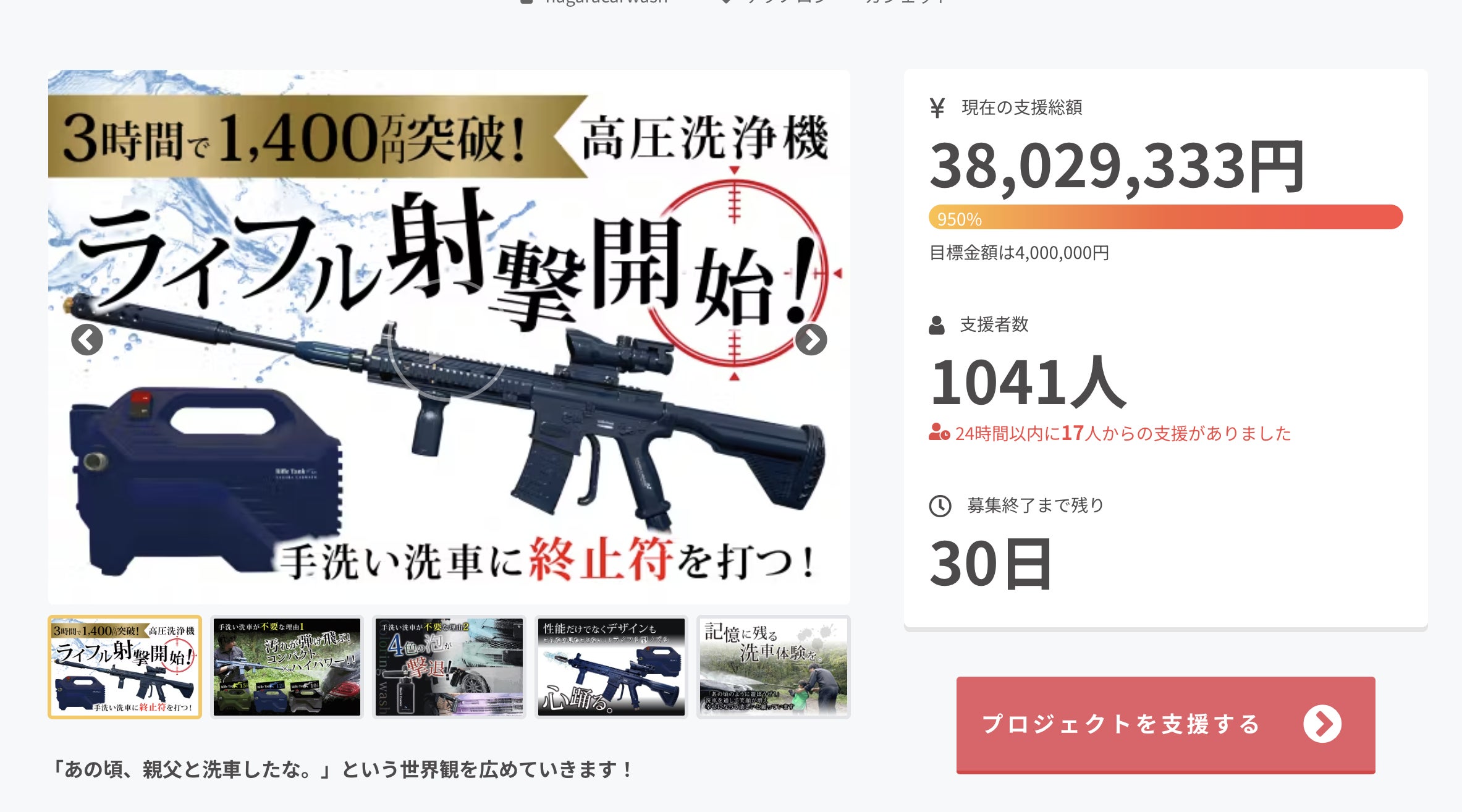1462x812 pixels.
Task: Click the clock icon beside 募集終了まで残り
Action: [940, 505]
